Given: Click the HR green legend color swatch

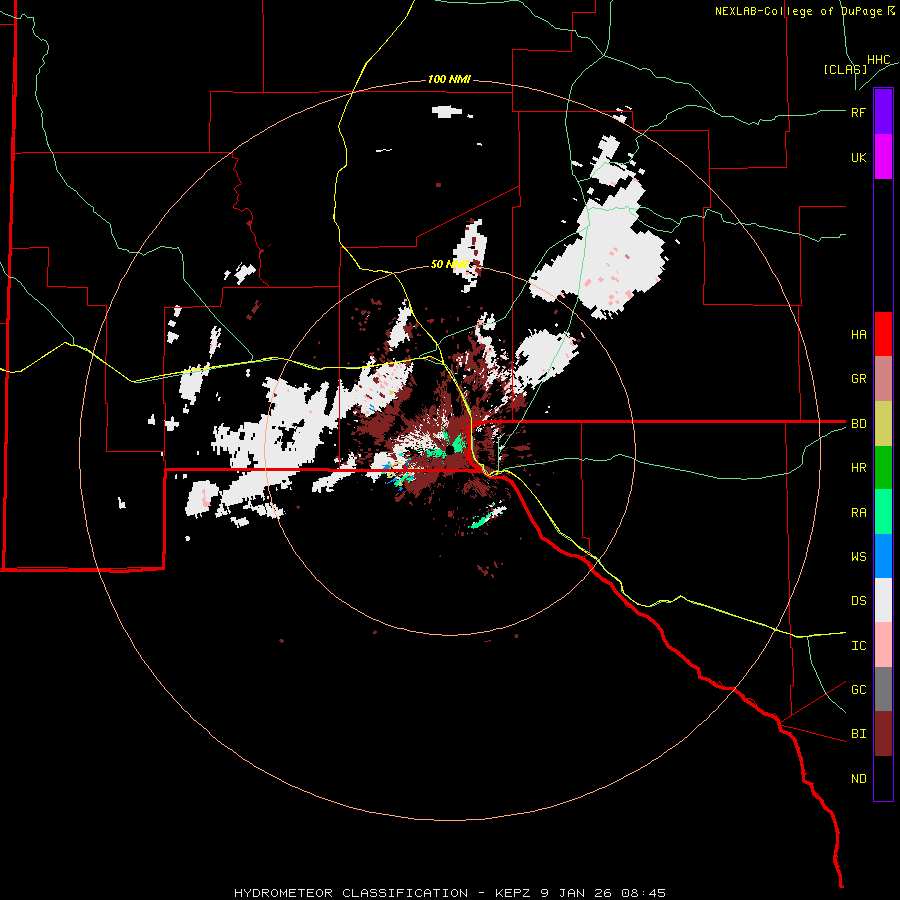Looking at the screenshot, I should (x=883, y=468).
